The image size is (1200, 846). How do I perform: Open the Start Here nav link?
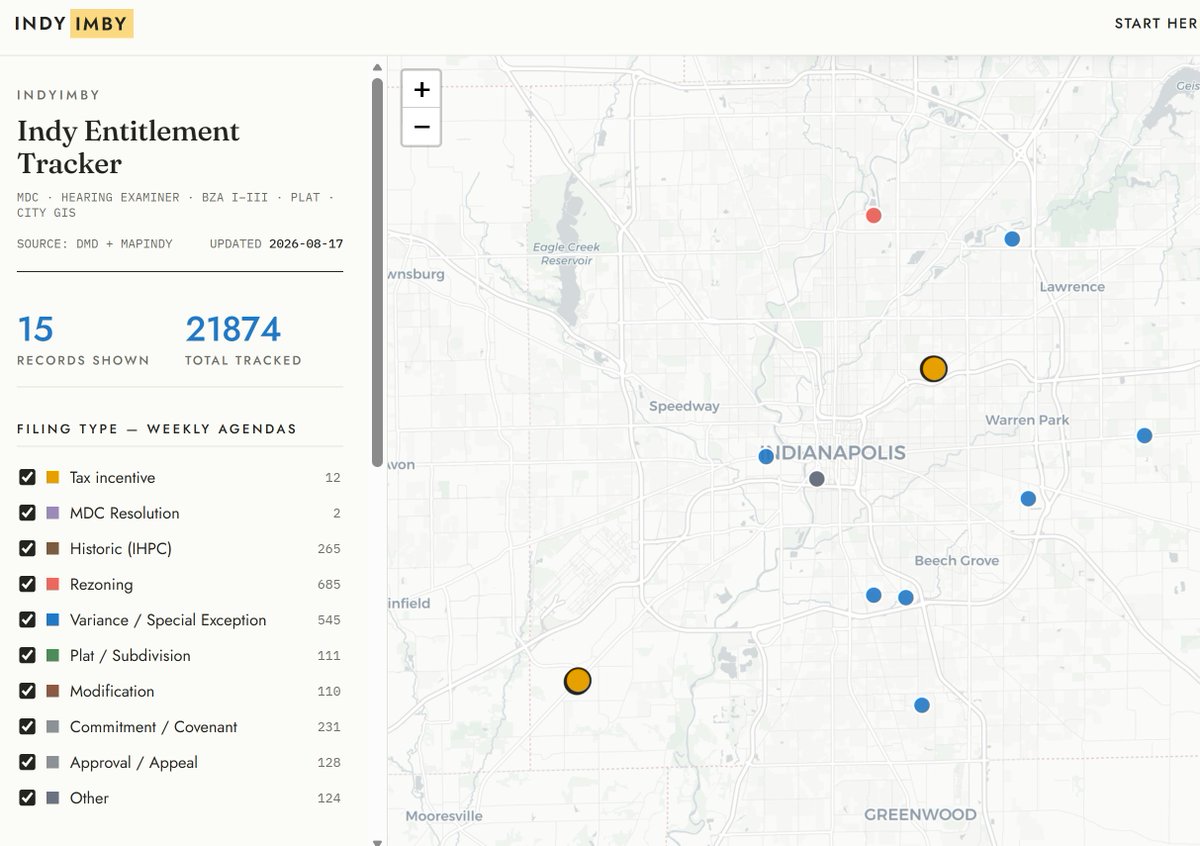pyautogui.click(x=1157, y=24)
